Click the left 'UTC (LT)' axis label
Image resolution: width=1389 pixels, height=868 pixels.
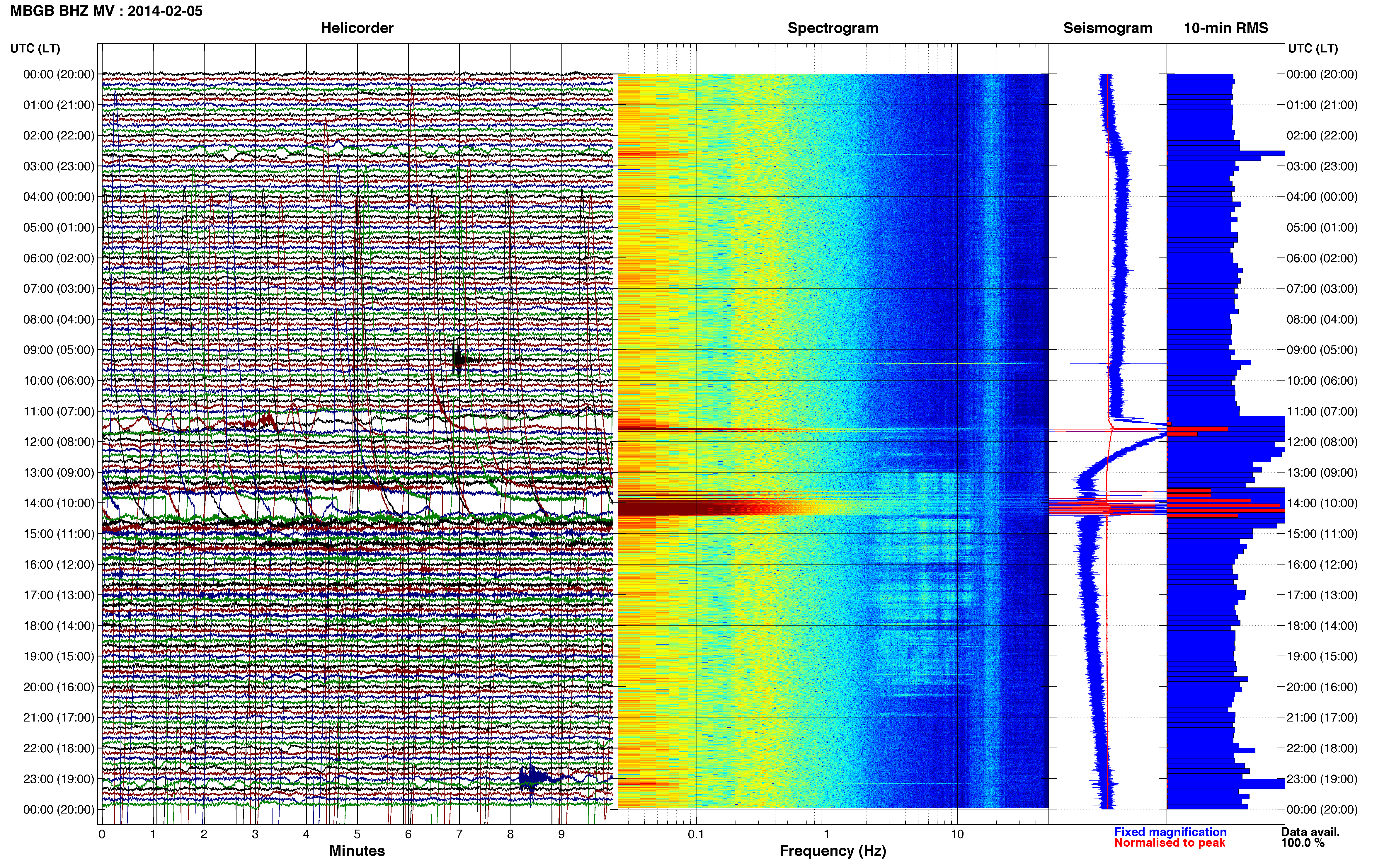(x=35, y=48)
